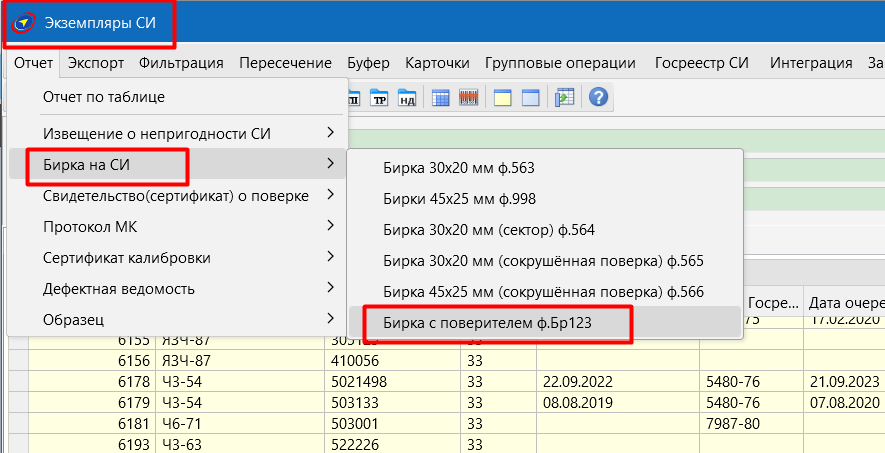
Task: Click row selector for row 6178
Action: [x=19, y=382]
